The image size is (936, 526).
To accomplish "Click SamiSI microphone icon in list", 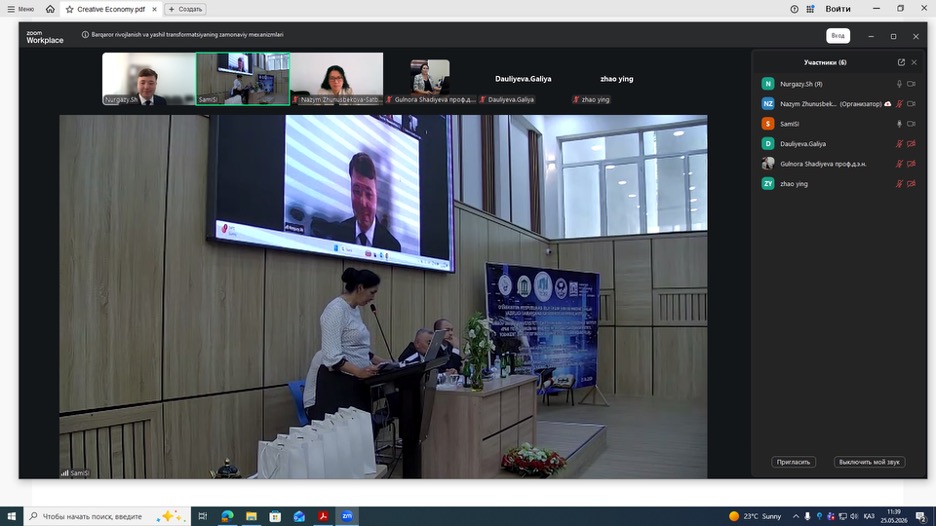I will tap(899, 124).
